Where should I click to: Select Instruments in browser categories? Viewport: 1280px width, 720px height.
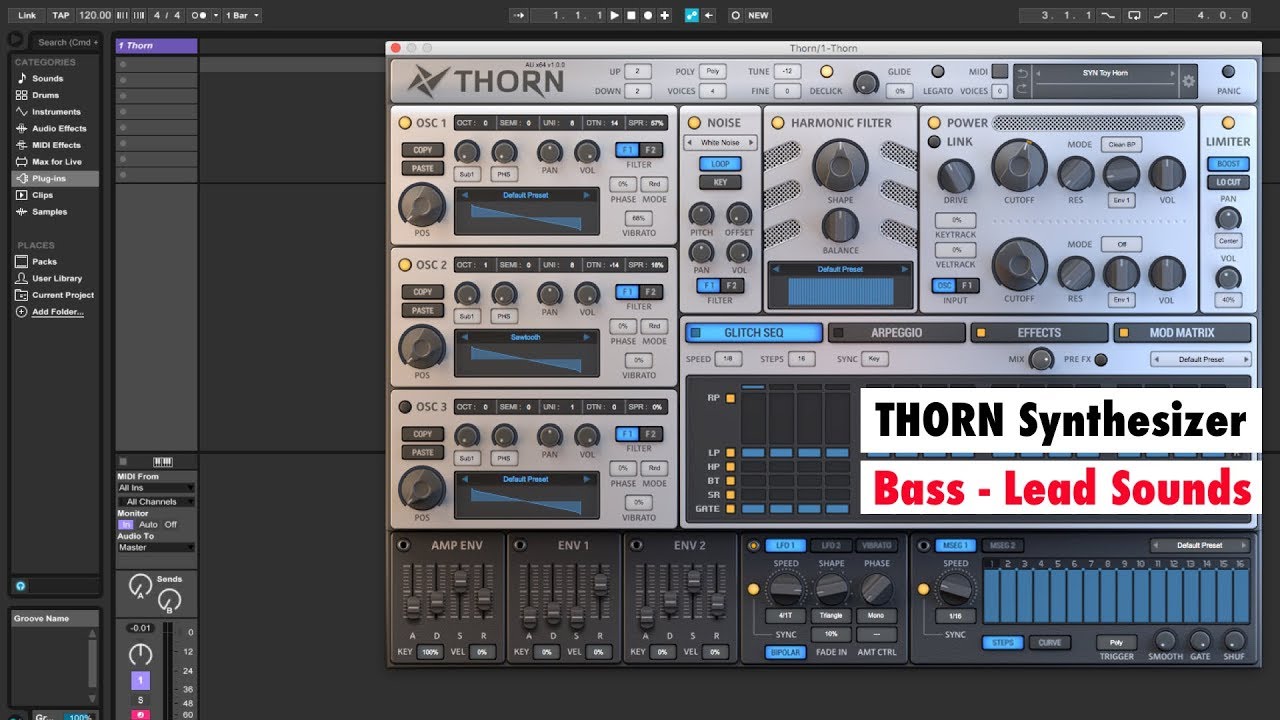coord(56,112)
